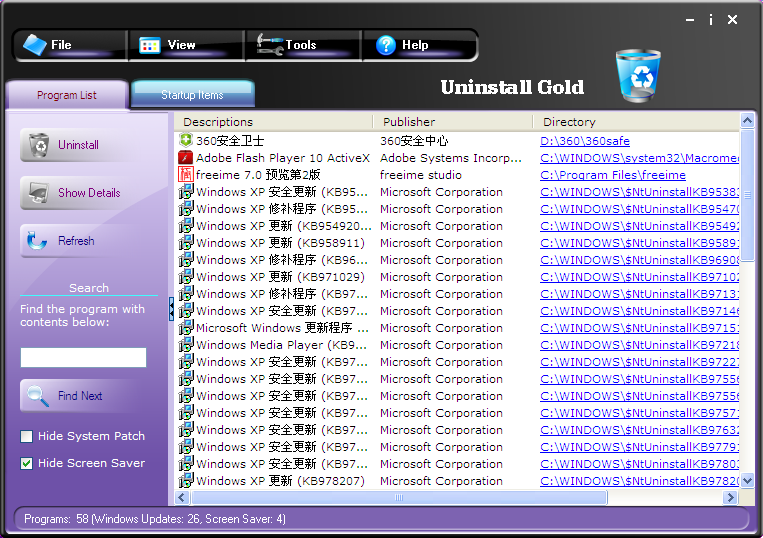This screenshot has width=763, height=538.
Task: Sort list by Publisher column header
Action: pos(409,122)
